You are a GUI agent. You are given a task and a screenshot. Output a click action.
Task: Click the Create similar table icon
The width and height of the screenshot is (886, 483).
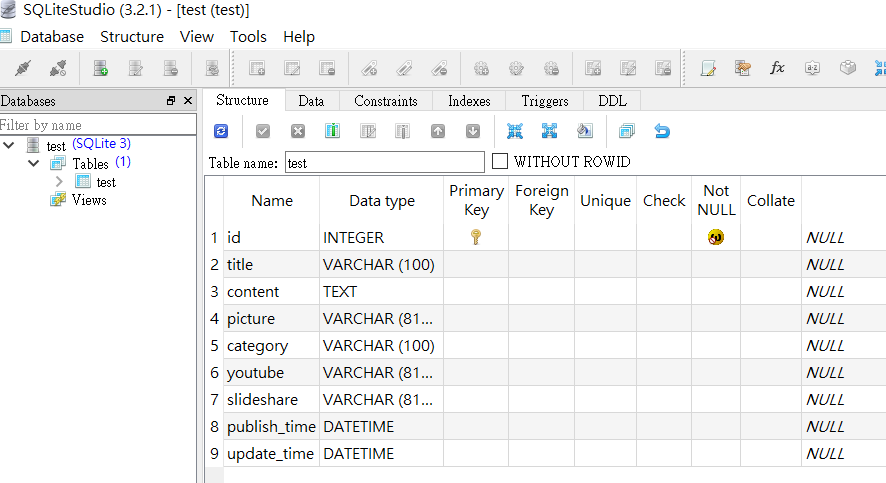[x=627, y=131]
